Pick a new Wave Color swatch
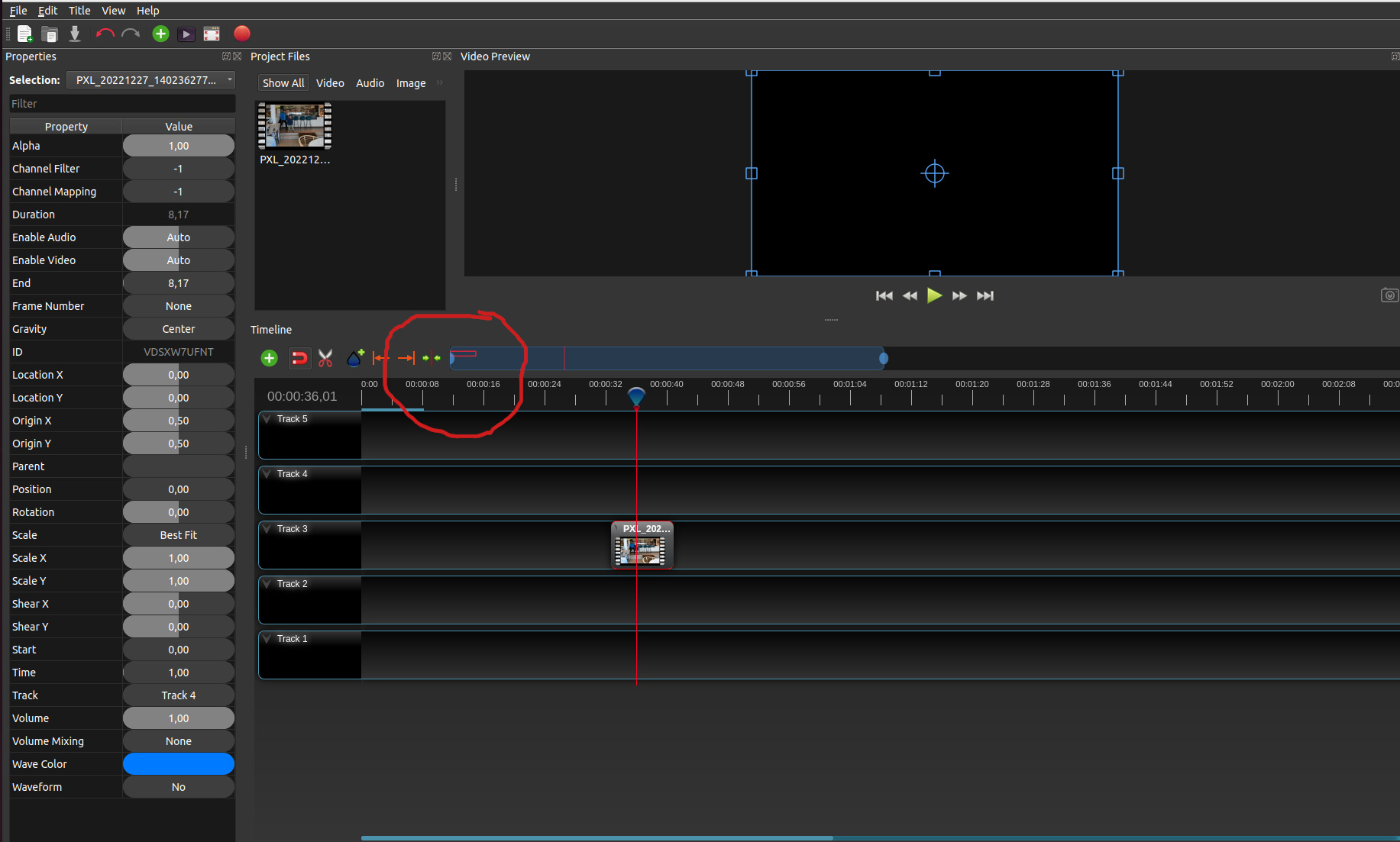1400x842 pixels. coord(178,763)
